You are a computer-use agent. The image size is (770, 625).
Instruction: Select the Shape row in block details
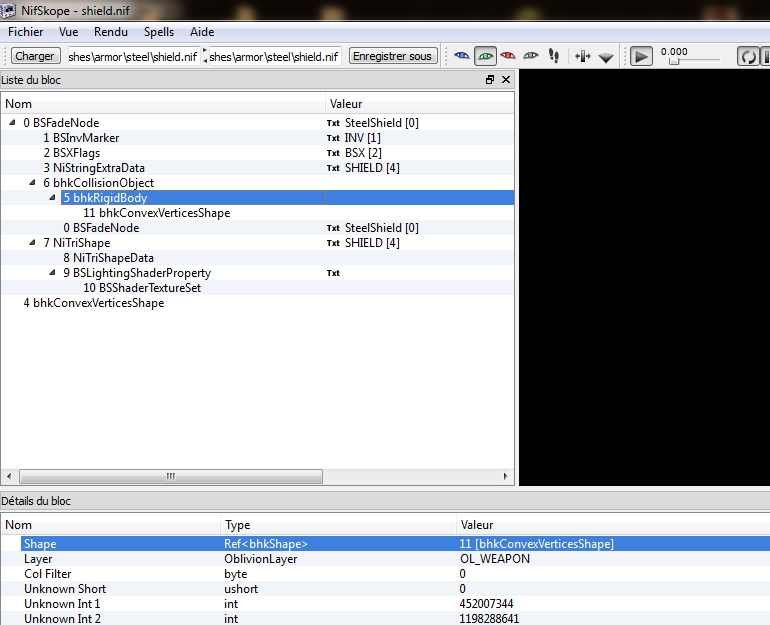[x=385, y=543]
